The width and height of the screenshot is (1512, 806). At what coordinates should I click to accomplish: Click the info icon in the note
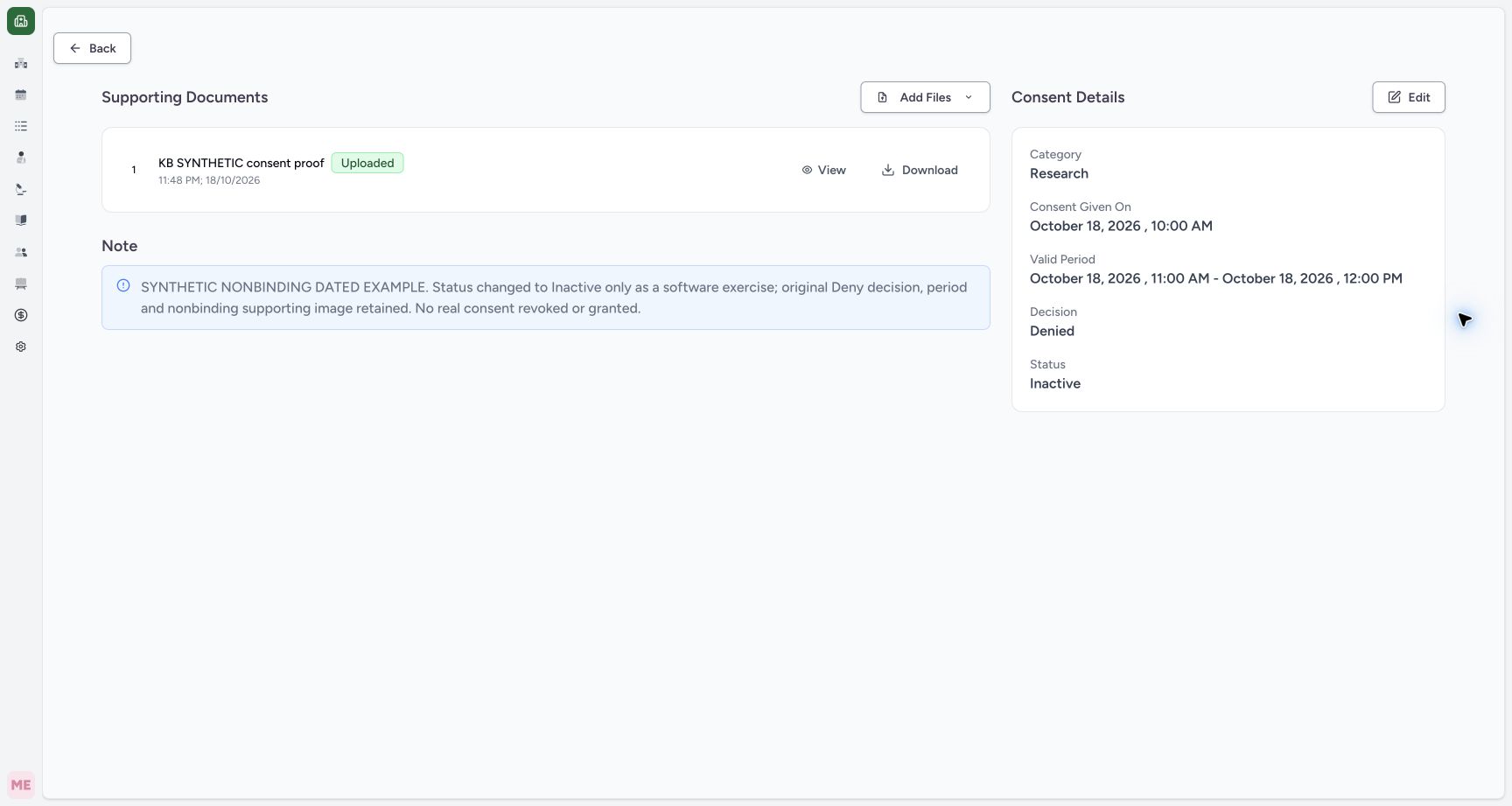point(123,285)
